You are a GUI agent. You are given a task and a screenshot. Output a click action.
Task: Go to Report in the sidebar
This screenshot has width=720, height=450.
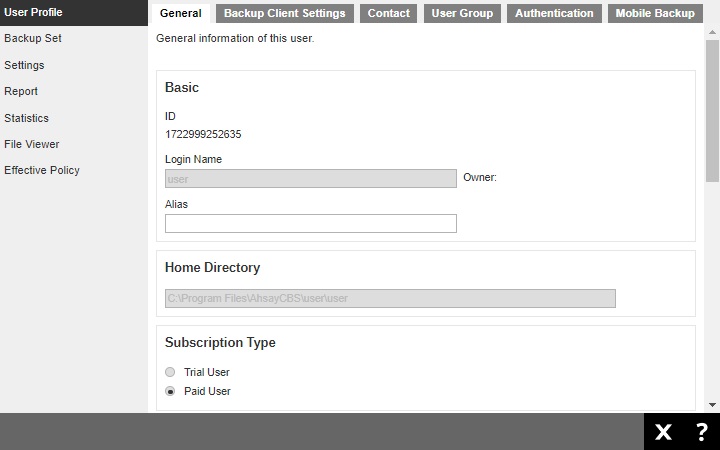(21, 91)
